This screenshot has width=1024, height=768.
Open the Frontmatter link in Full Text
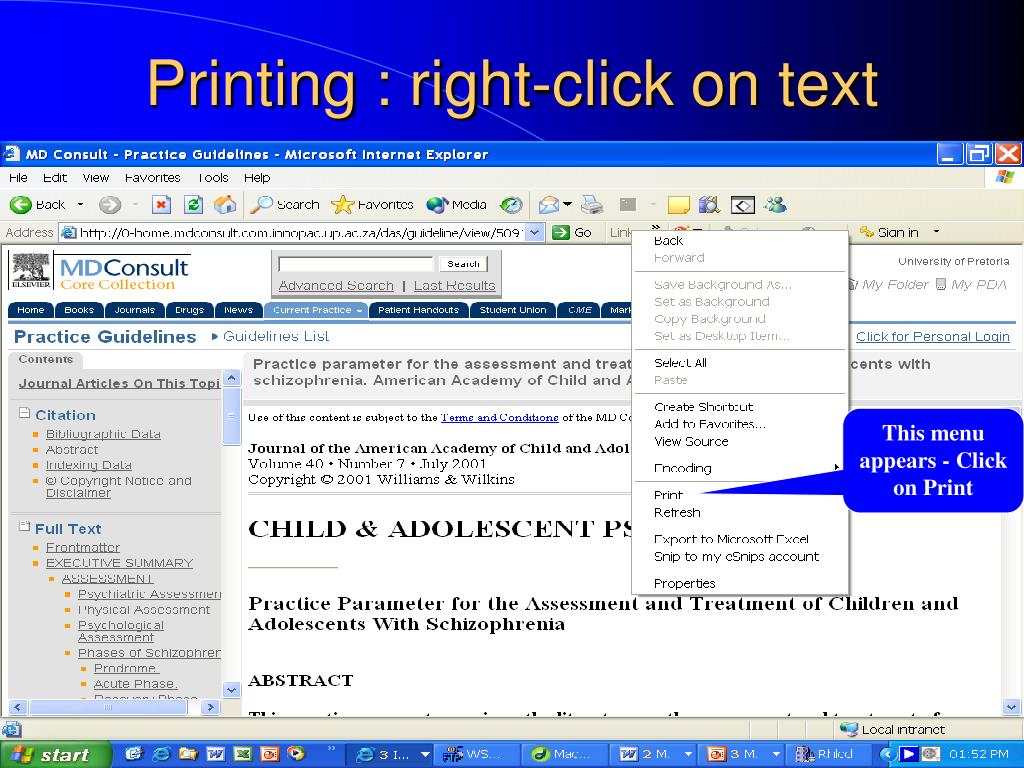(x=82, y=547)
